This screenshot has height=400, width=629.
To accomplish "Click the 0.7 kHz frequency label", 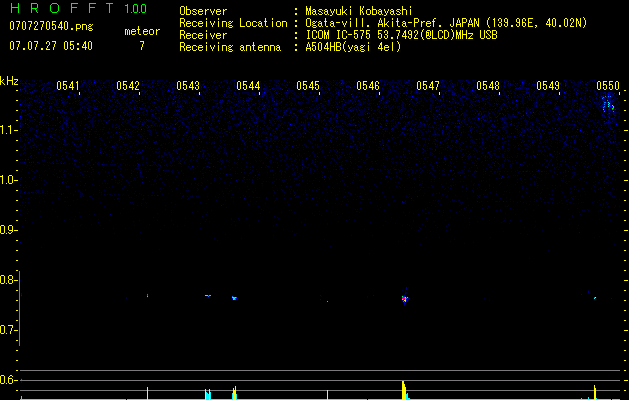I will (9, 330).
